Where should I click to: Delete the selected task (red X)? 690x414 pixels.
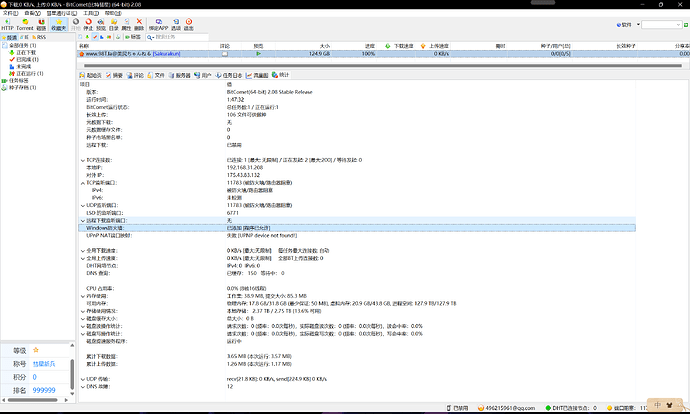(139, 24)
